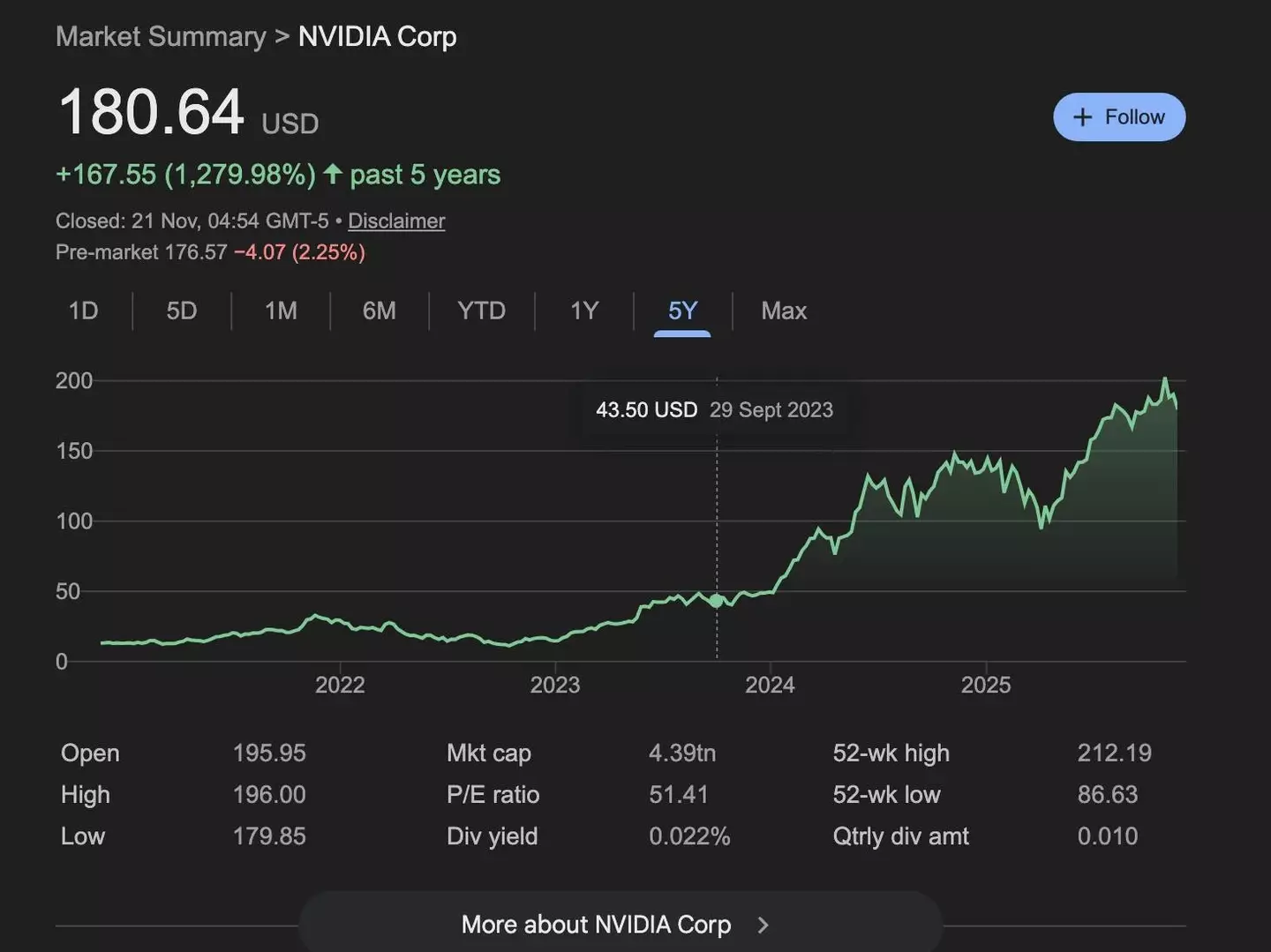Select the 1Y time range

point(583,311)
